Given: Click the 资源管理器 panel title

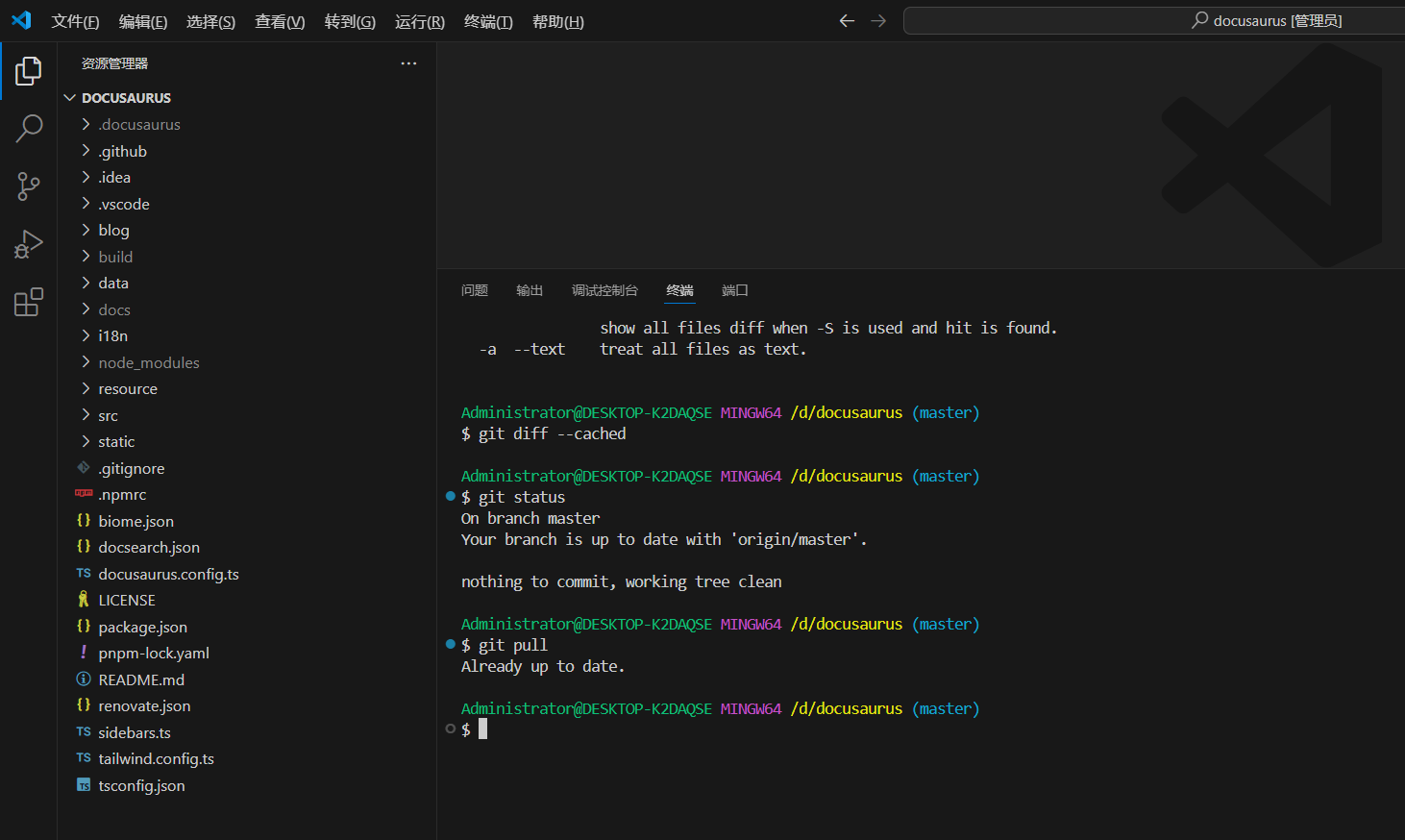Looking at the screenshot, I should click(114, 63).
